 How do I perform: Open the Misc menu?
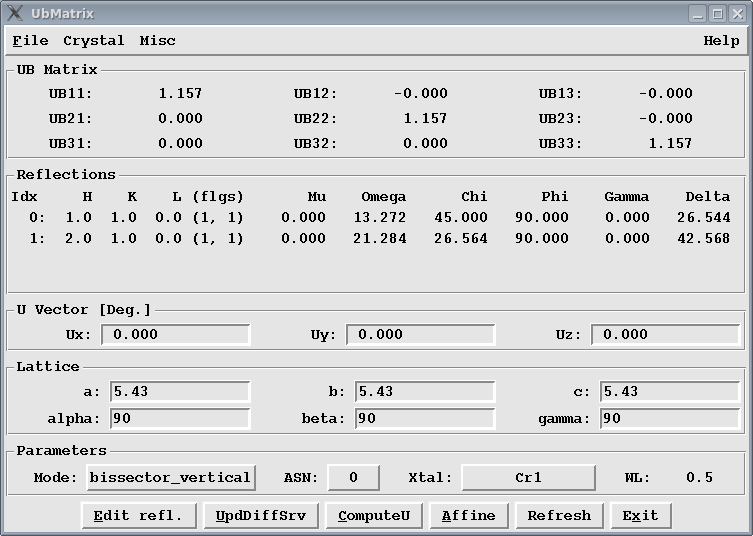tap(158, 41)
